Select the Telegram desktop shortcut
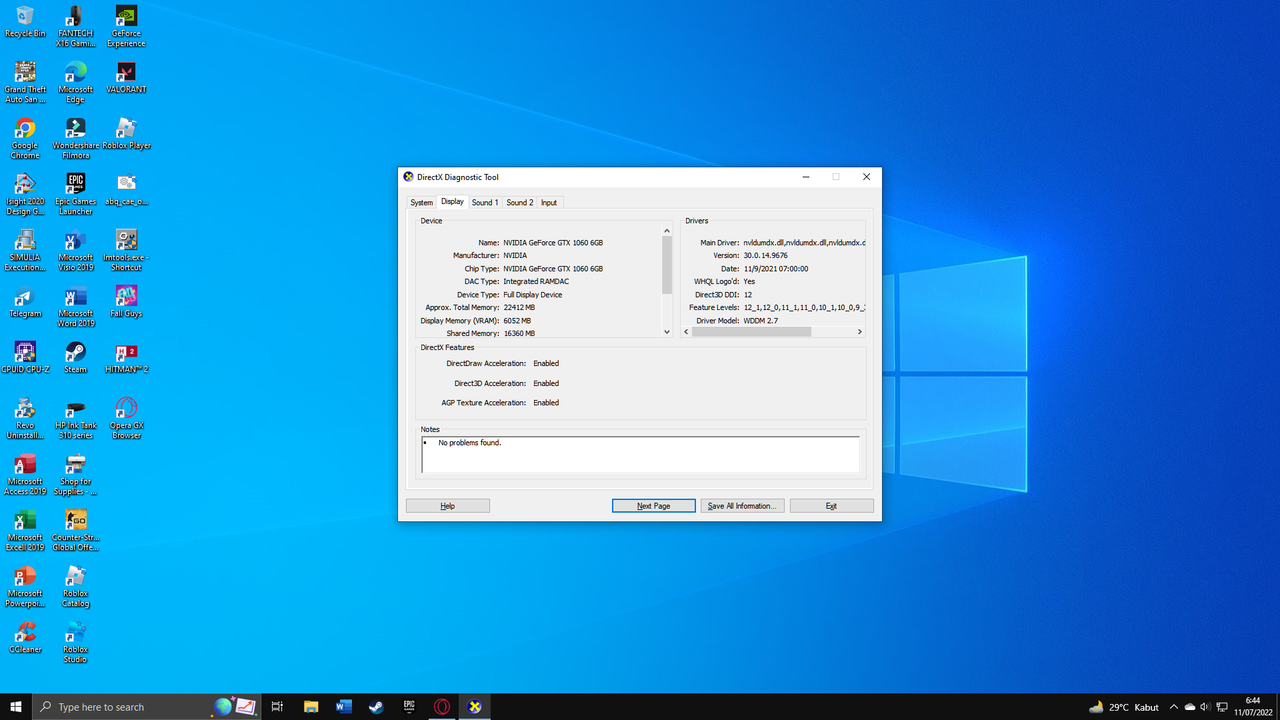The width and height of the screenshot is (1280, 720). tap(25, 302)
